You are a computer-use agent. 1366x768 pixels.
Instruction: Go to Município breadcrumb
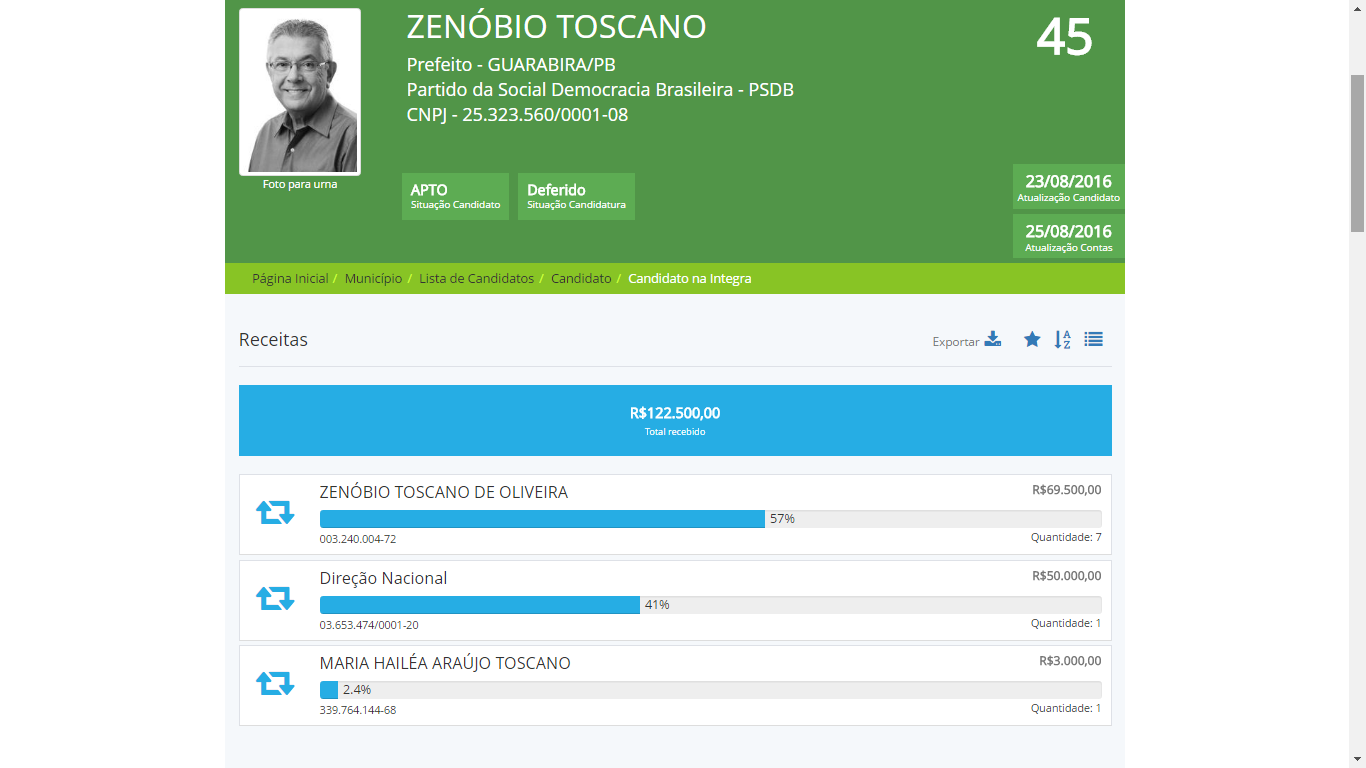tap(373, 278)
